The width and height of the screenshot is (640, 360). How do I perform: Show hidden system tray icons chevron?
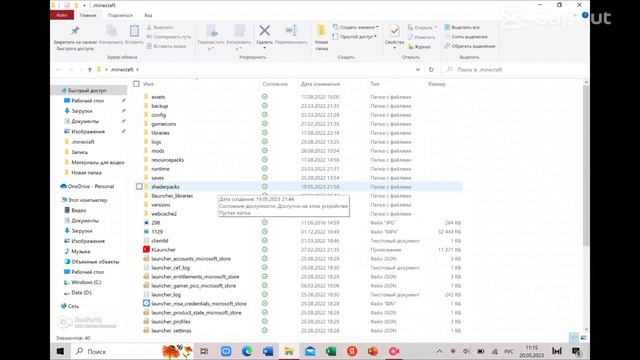coord(439,351)
